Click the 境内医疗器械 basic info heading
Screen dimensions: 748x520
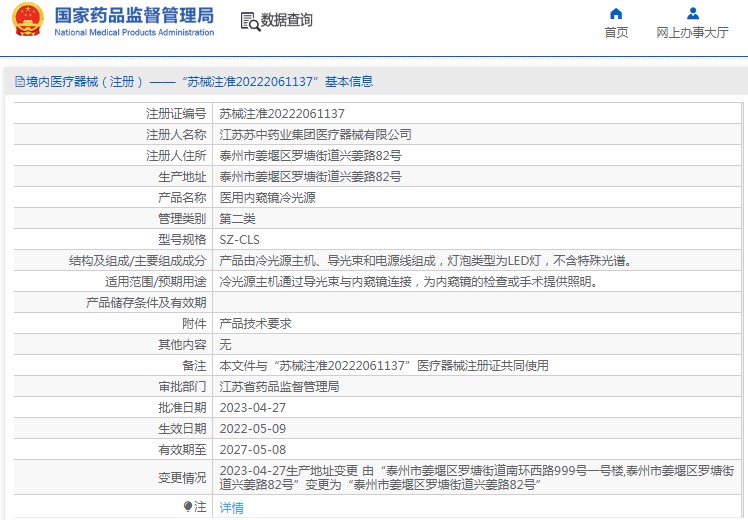pyautogui.click(x=199, y=82)
